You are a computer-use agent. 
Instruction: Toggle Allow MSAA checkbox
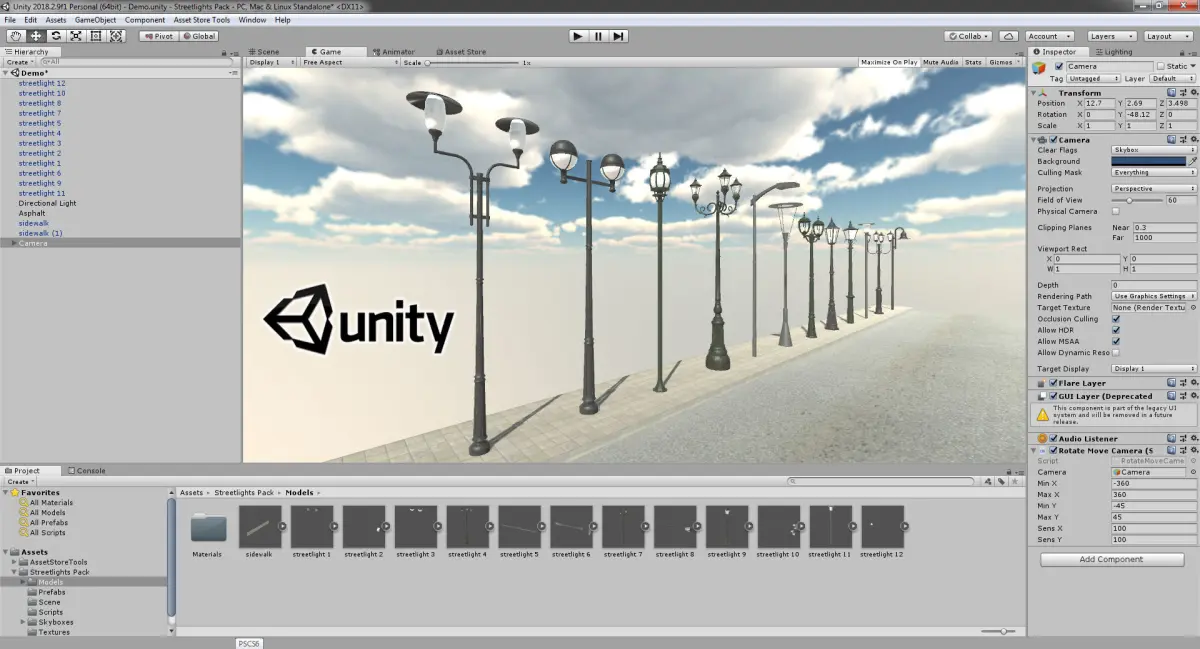coord(1116,340)
